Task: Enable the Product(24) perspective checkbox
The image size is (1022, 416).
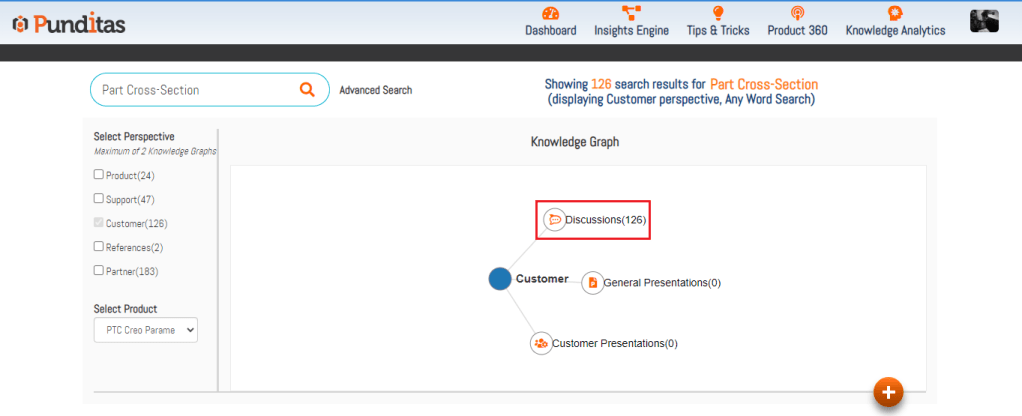Action: pos(99,174)
